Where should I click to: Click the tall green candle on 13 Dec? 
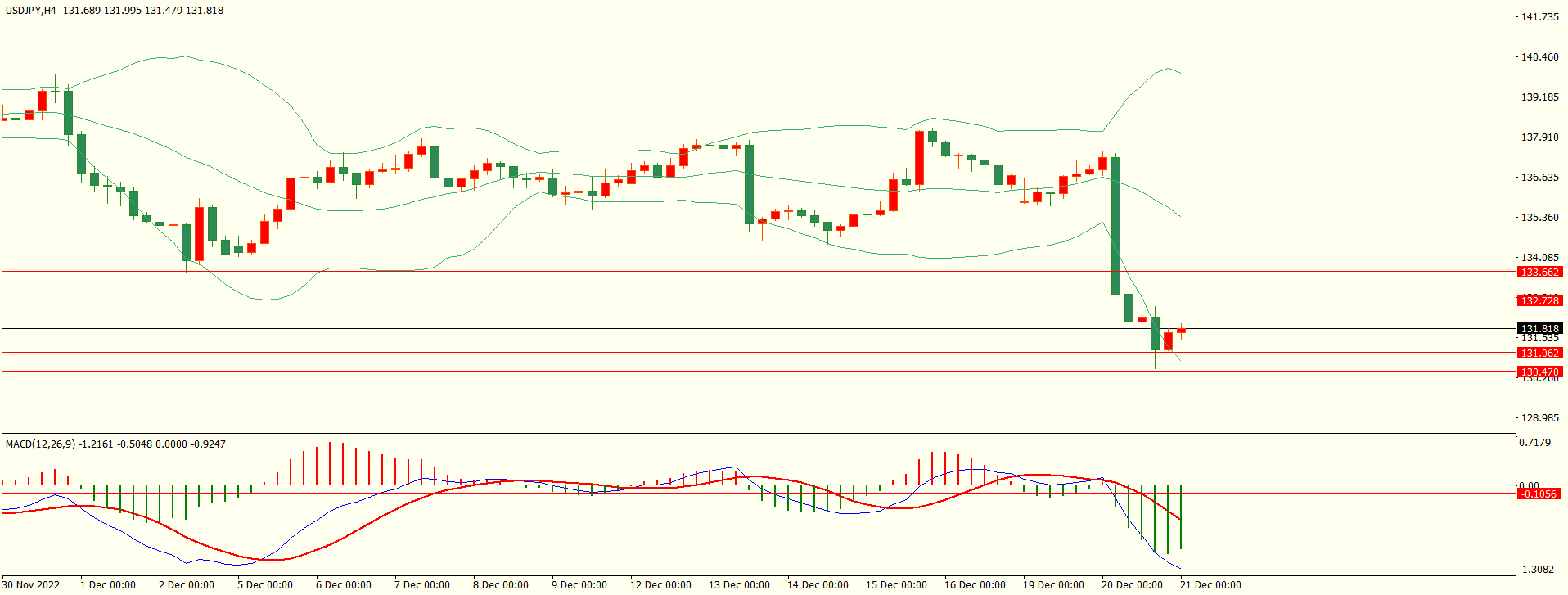tap(749, 184)
